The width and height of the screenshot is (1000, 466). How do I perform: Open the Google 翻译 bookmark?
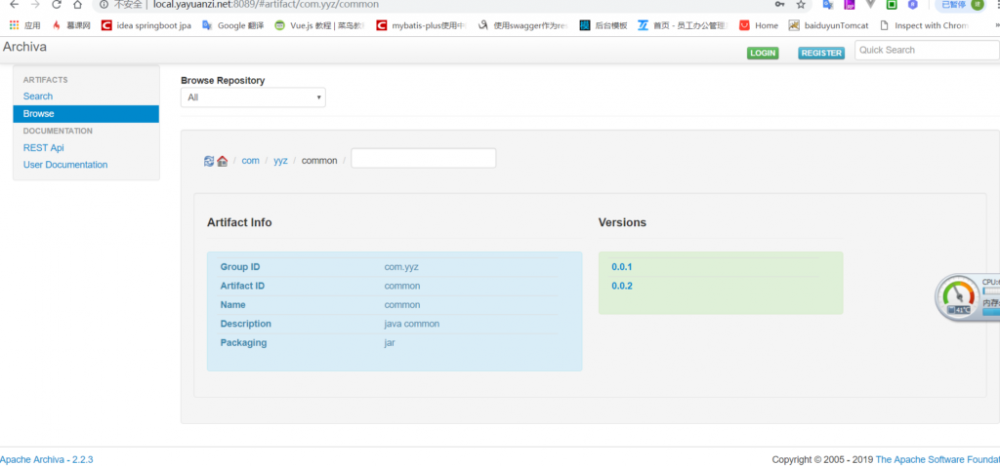(232, 25)
